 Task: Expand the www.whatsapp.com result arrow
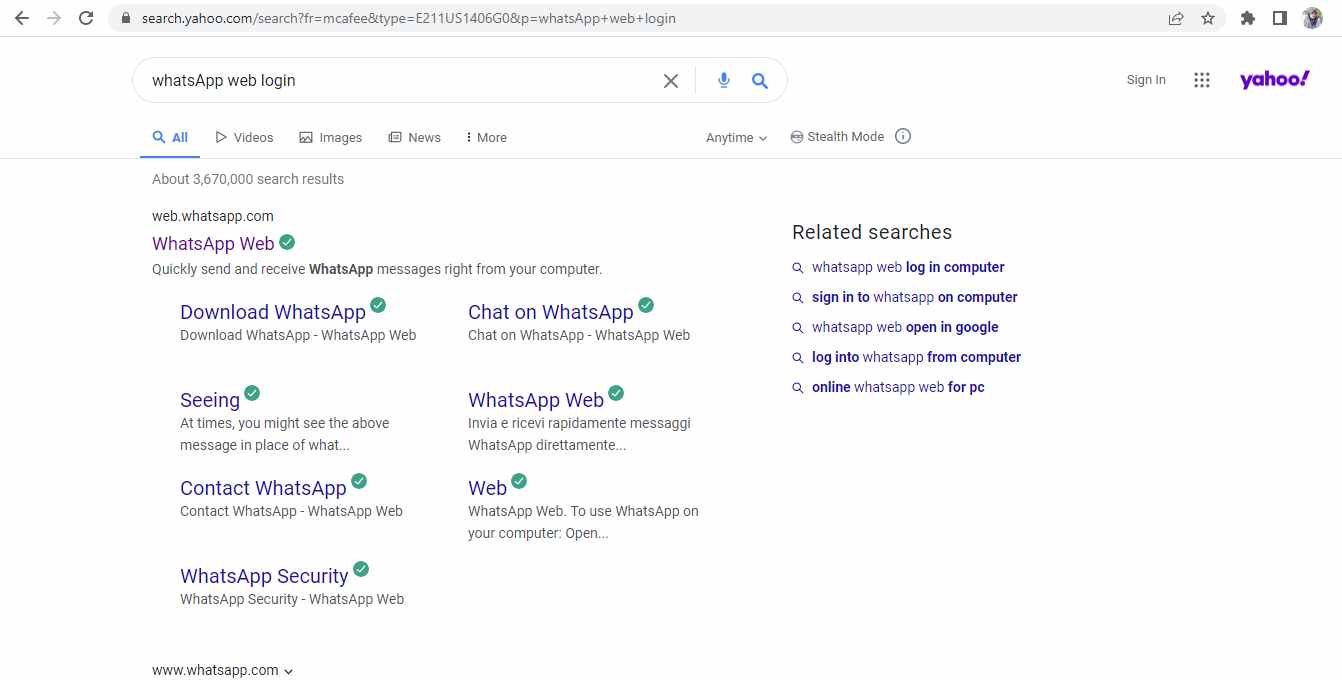pos(288,672)
